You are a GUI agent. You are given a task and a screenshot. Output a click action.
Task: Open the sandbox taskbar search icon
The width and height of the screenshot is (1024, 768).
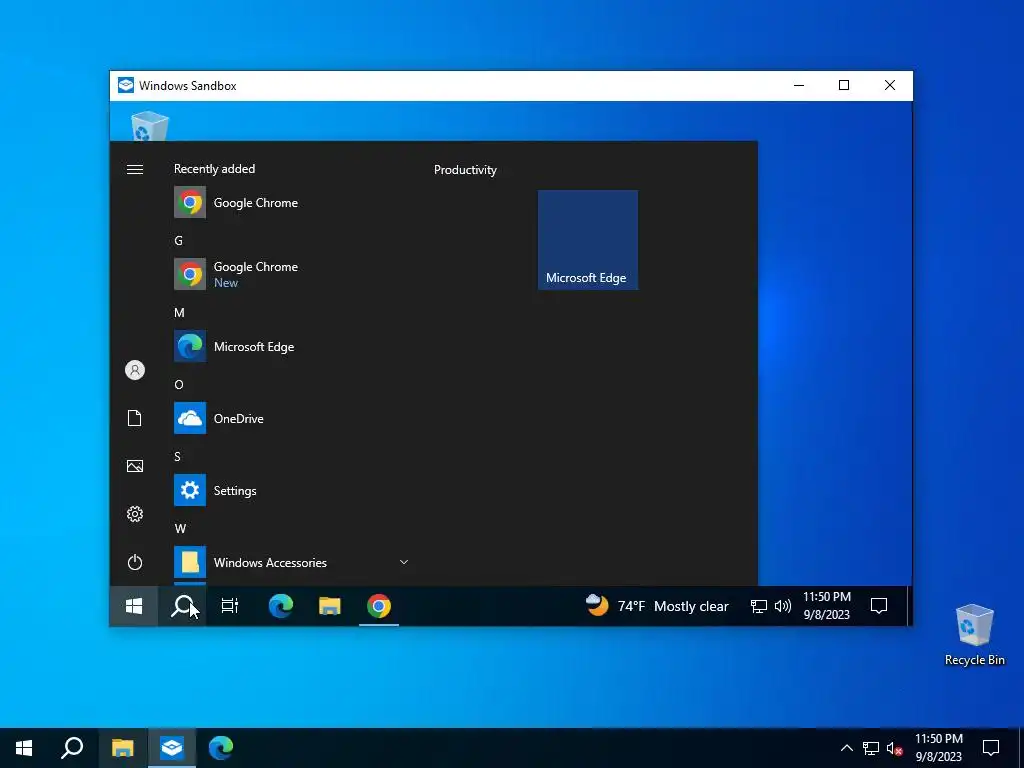(182, 606)
